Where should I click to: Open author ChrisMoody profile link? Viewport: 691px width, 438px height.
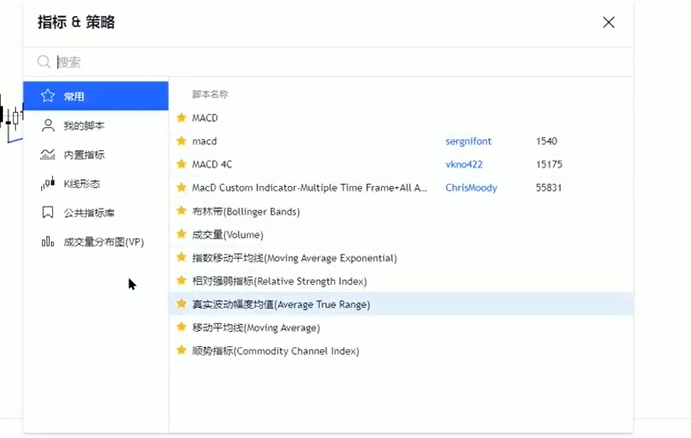(x=471, y=188)
